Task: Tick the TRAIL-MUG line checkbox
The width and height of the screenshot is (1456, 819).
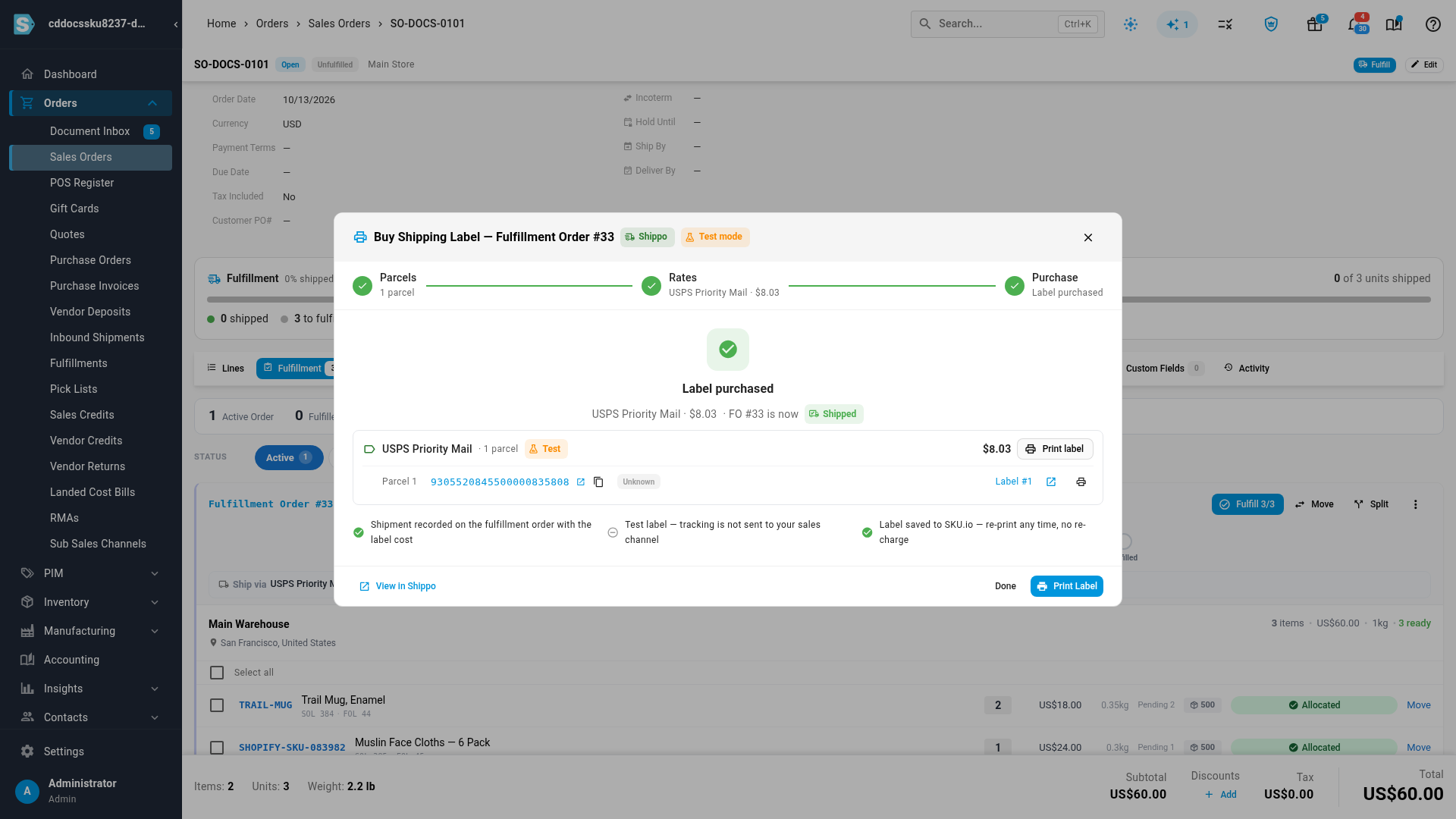Action: click(217, 706)
